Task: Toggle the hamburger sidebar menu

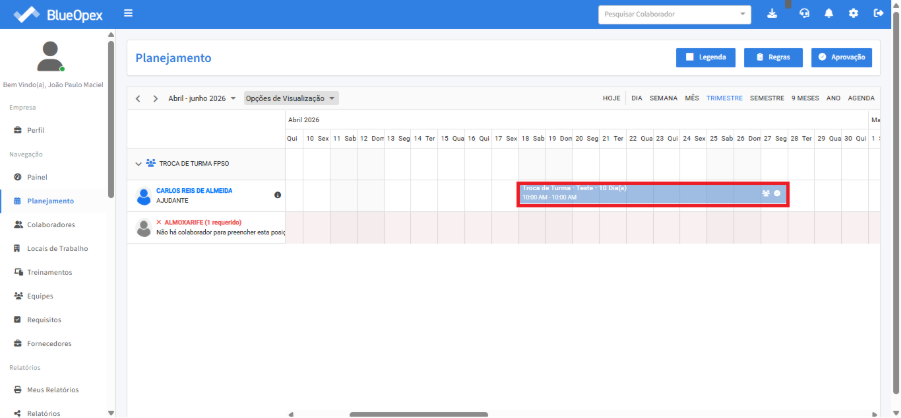Action: tap(128, 13)
